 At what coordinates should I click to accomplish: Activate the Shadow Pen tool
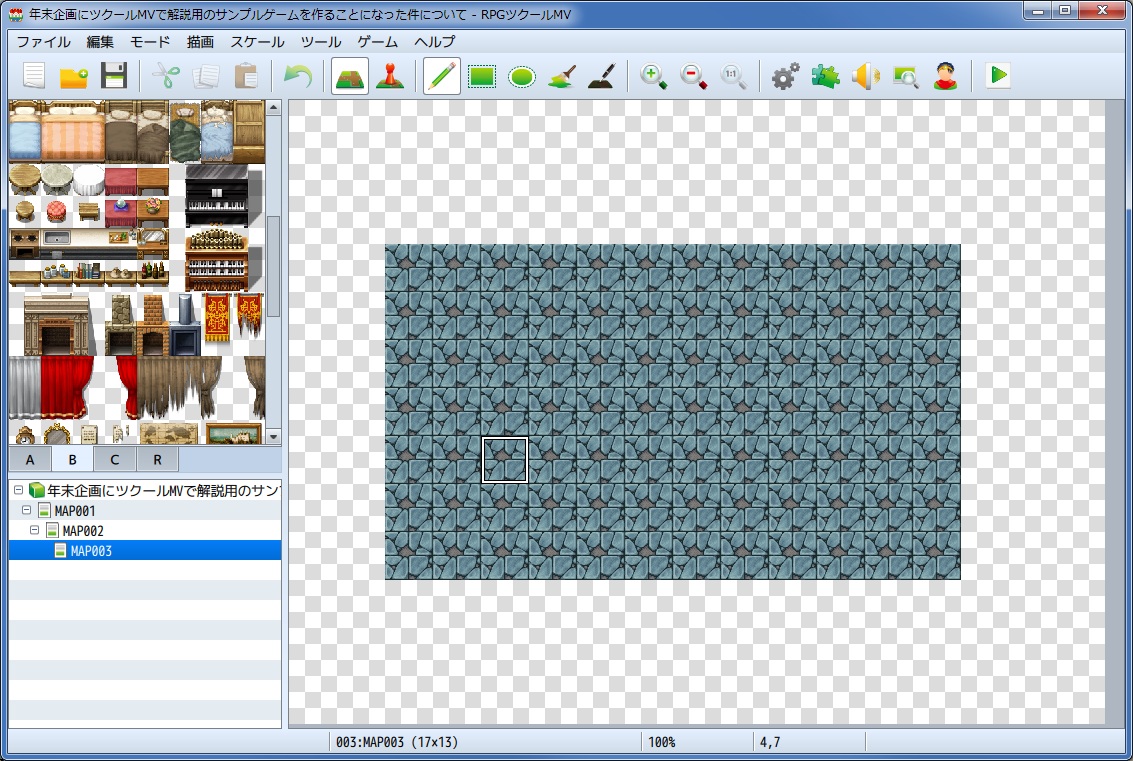(600, 77)
